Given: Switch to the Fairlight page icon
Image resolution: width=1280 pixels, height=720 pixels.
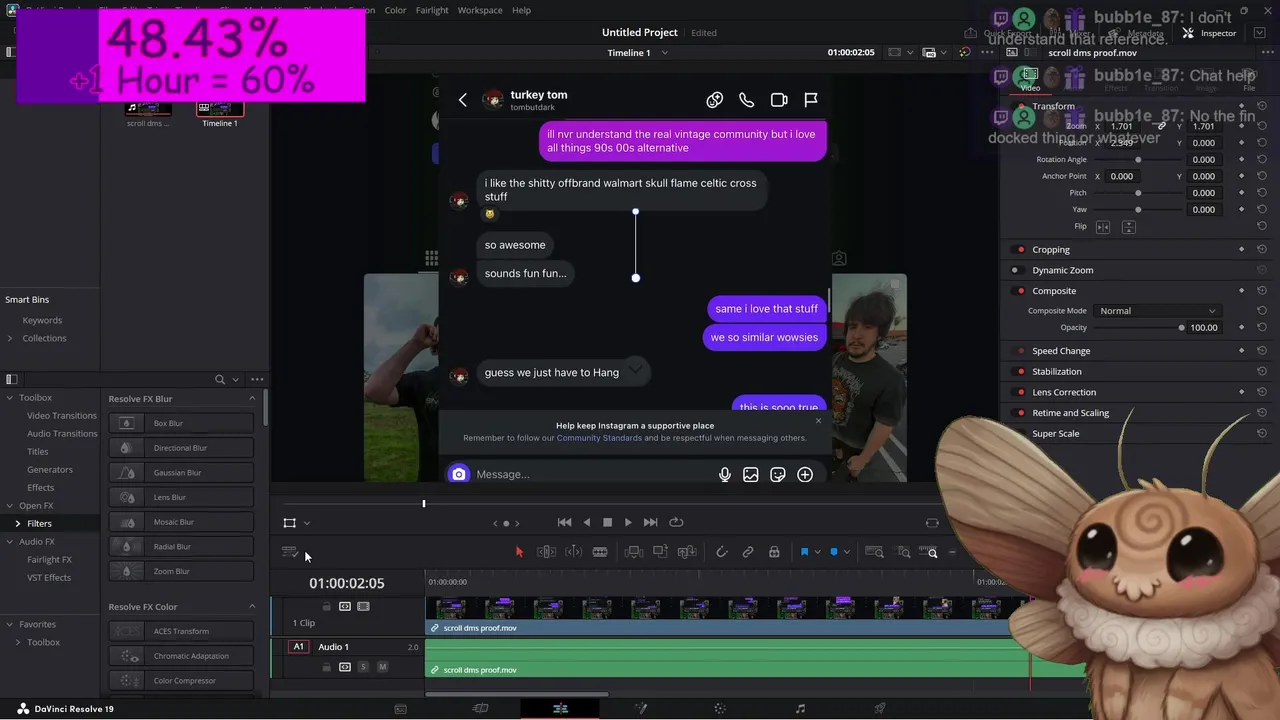Looking at the screenshot, I should [800, 709].
